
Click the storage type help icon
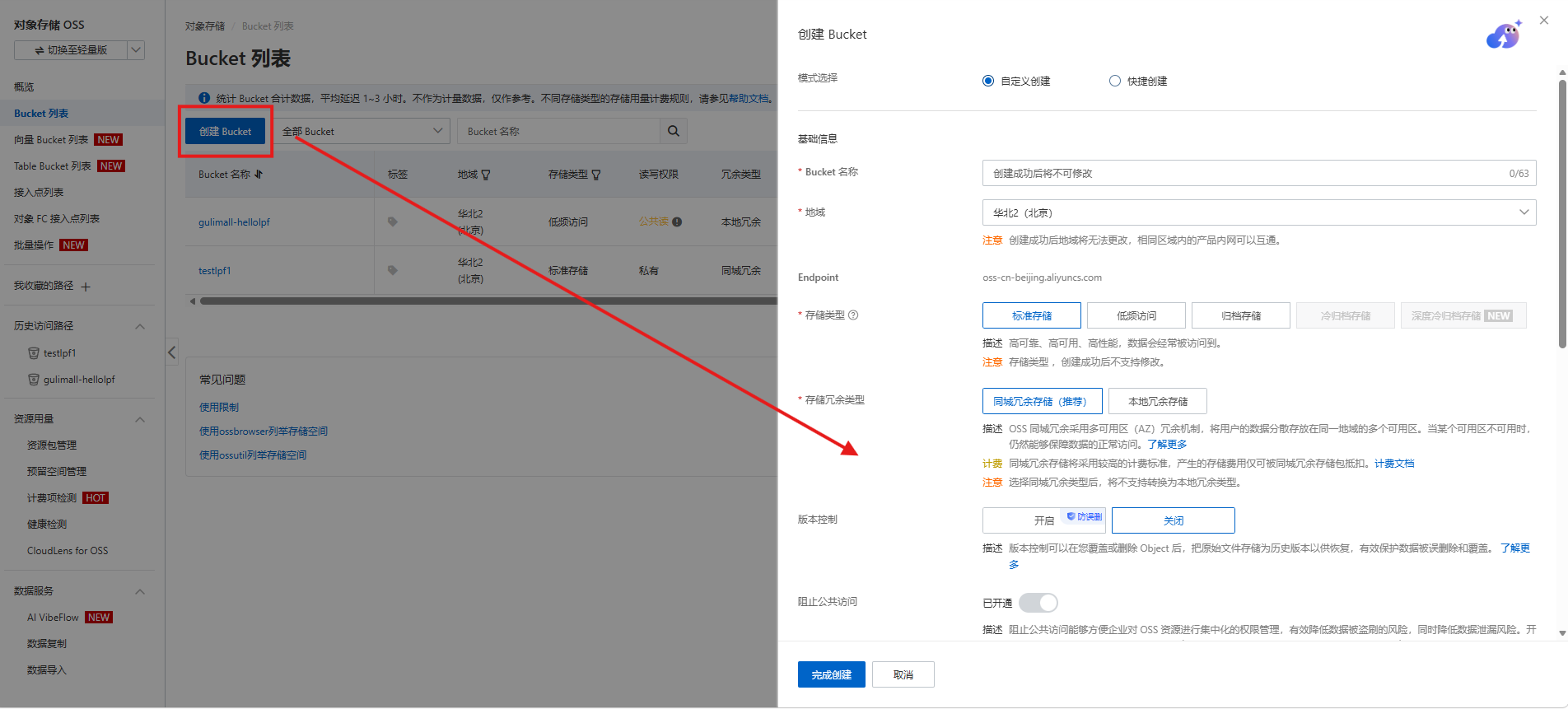click(853, 315)
